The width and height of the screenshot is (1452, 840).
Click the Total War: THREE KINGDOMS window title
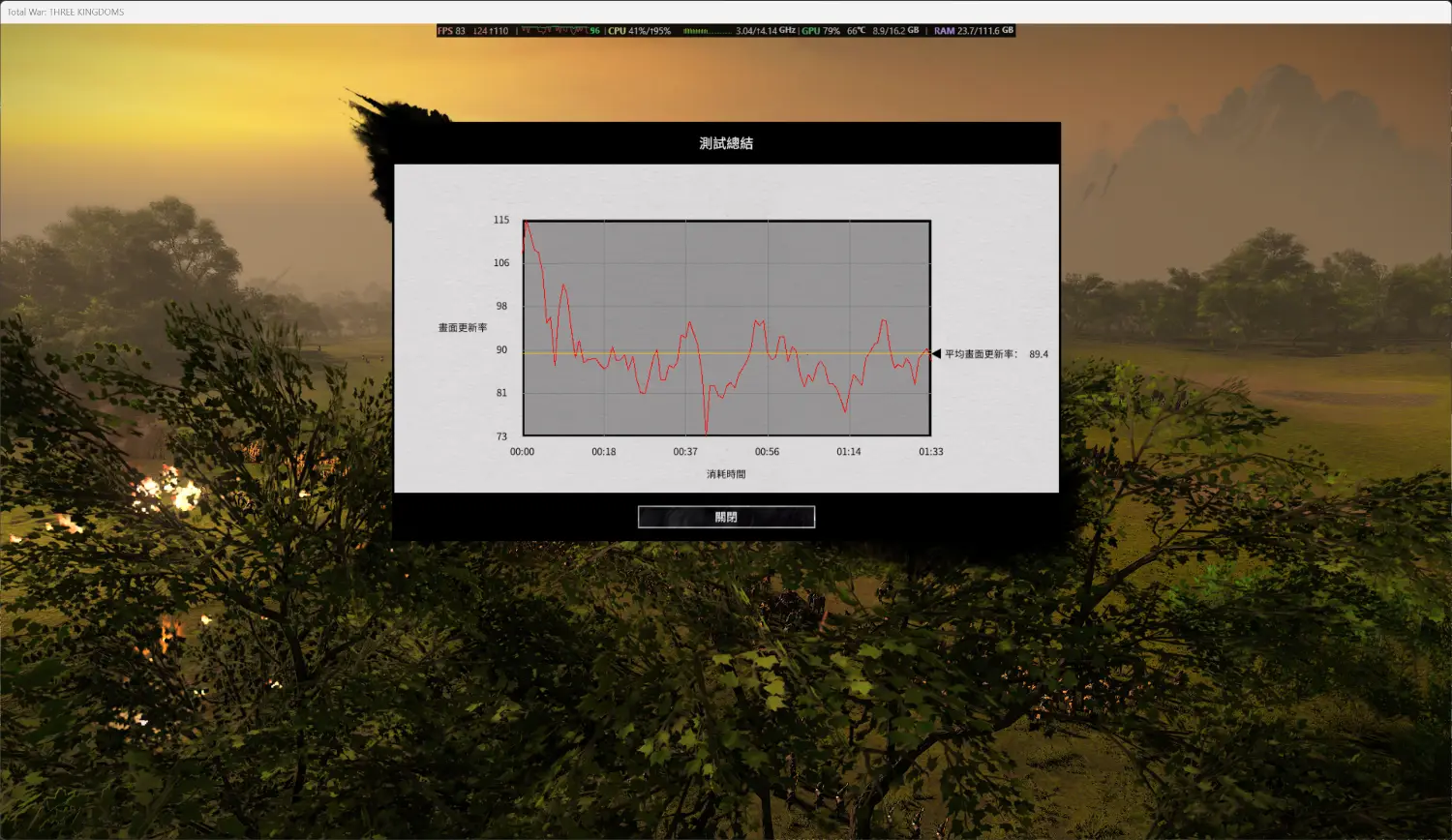[66, 12]
